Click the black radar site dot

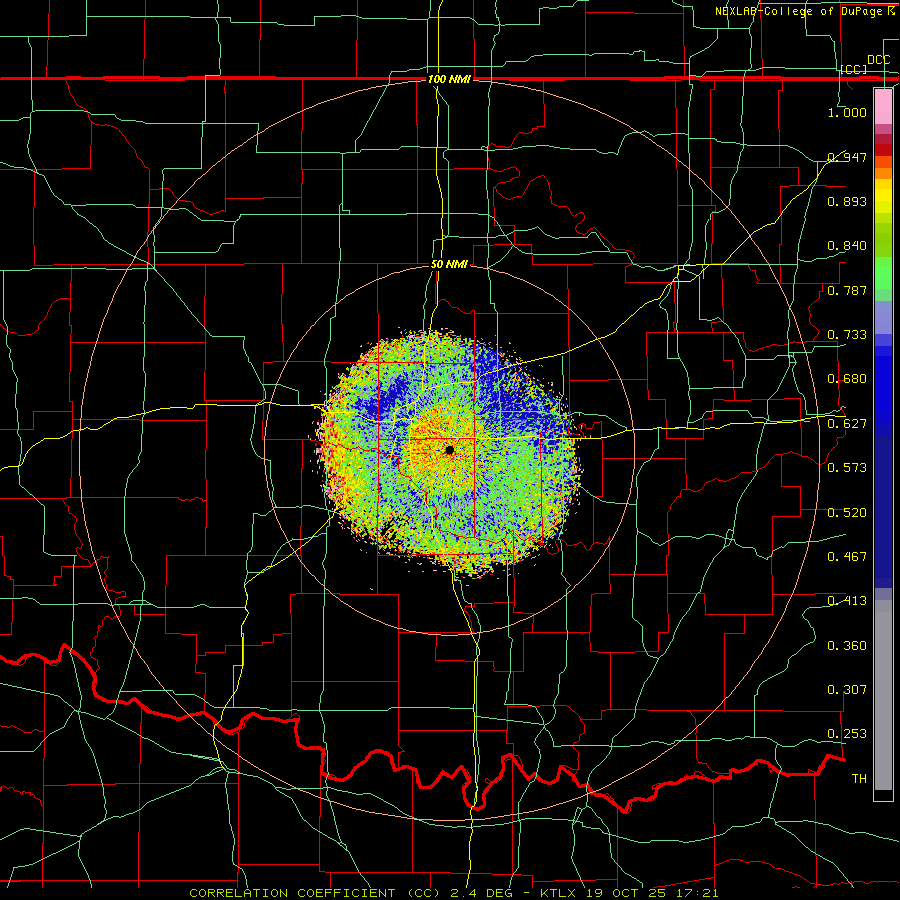449,450
